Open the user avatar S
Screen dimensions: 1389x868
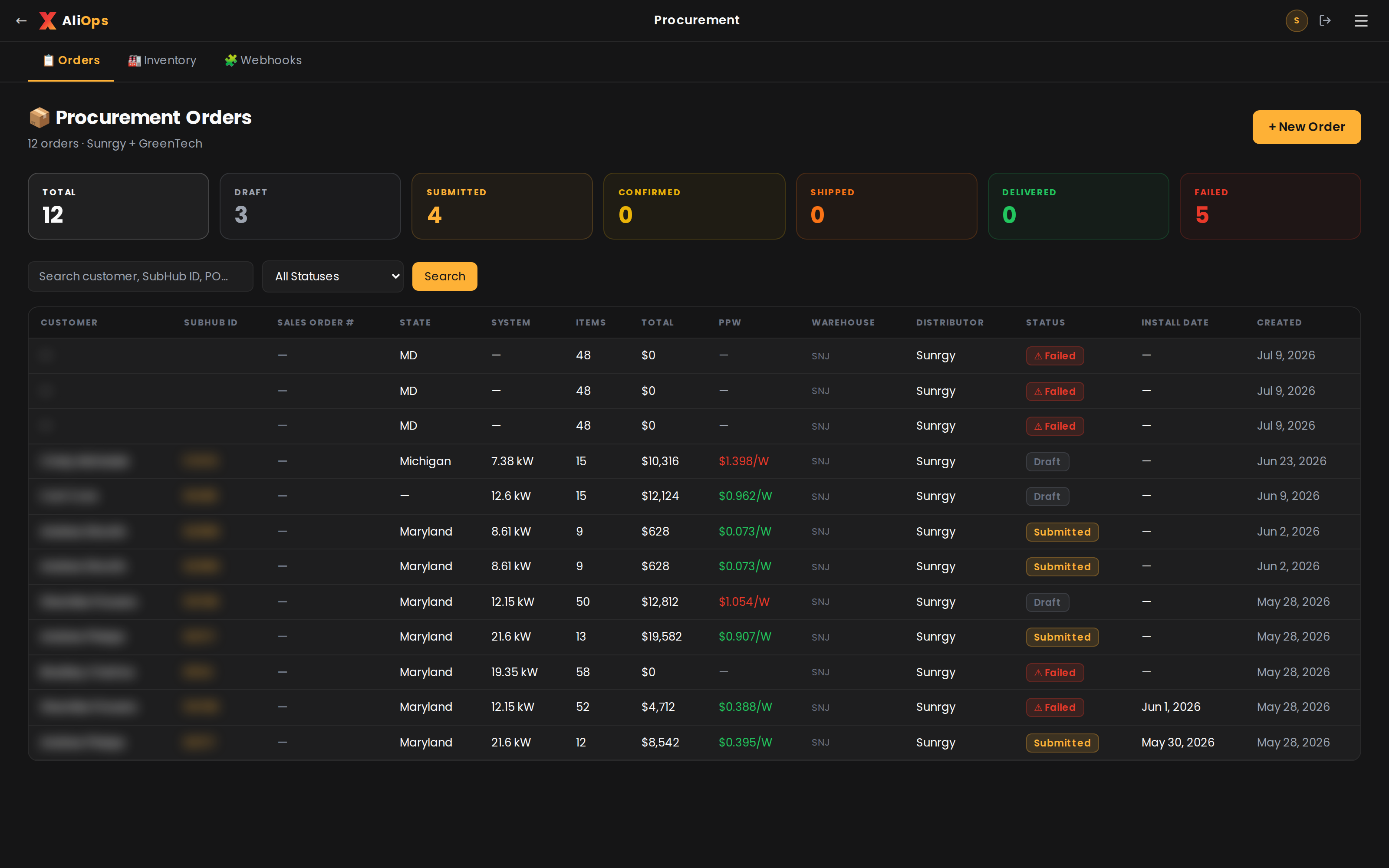tap(1296, 21)
